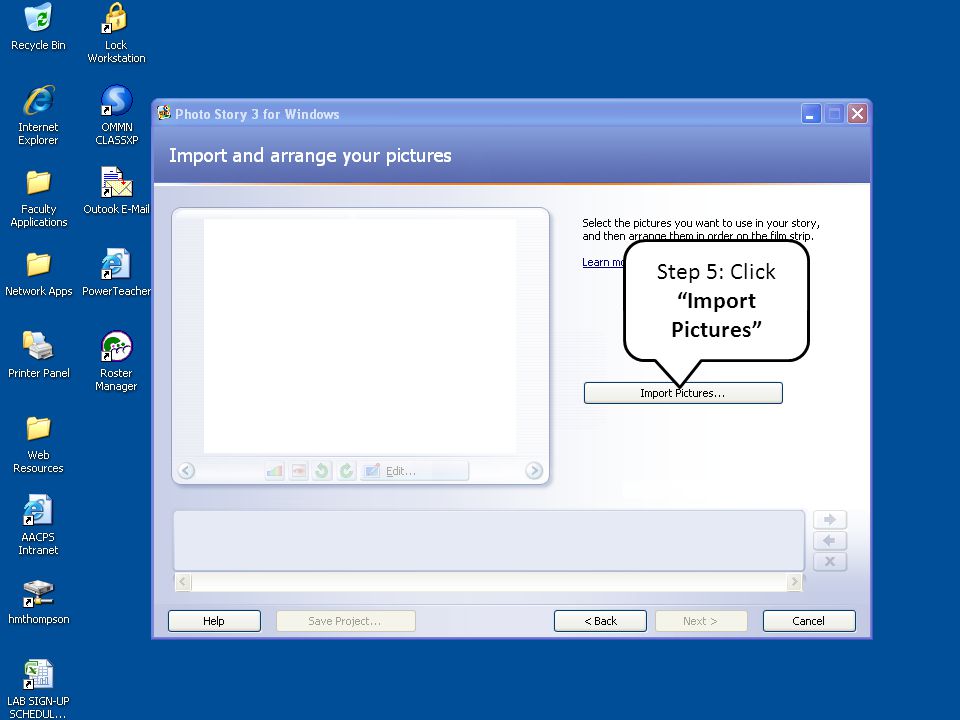Click the Save Project button
The image size is (960, 720).
pos(345,621)
